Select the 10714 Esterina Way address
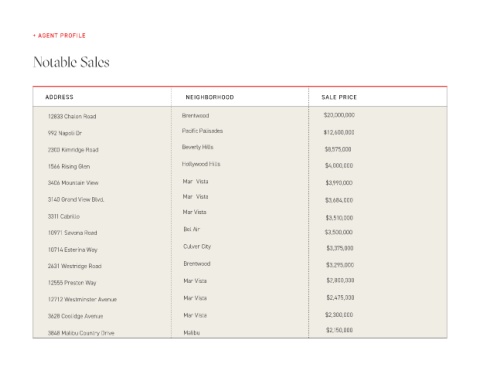Screen dimensions: 480x371 pyautogui.click(x=73, y=250)
